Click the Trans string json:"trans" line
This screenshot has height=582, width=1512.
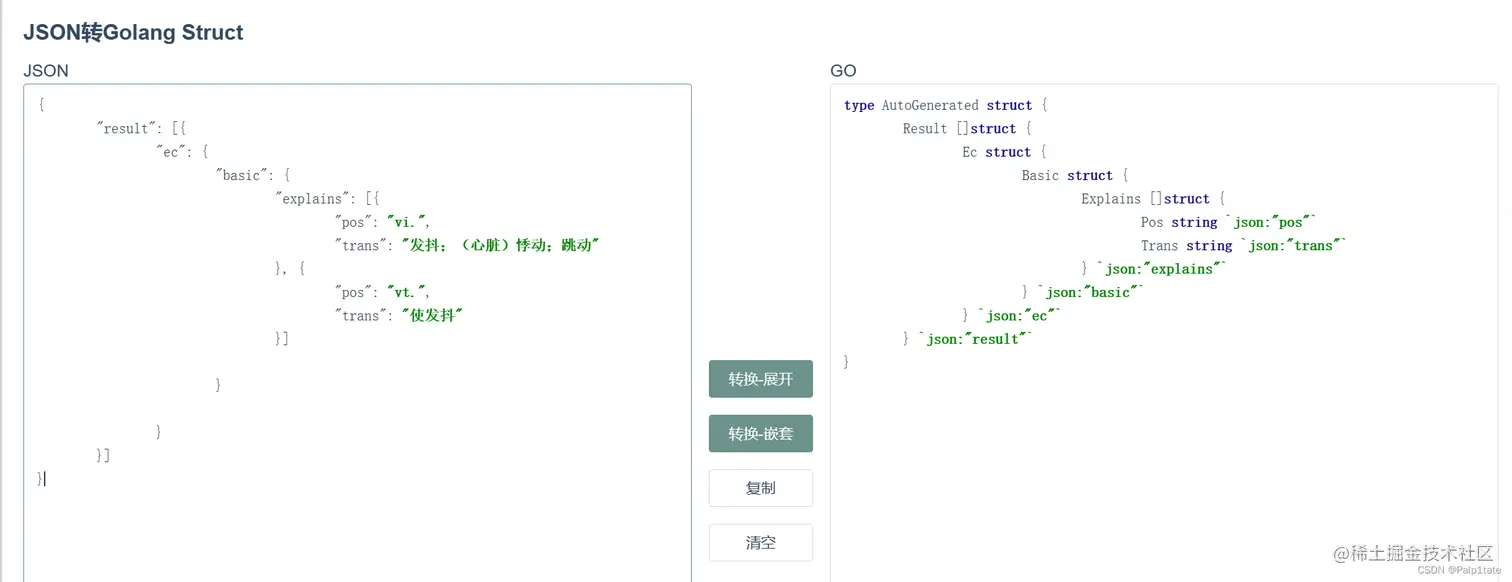(1244, 245)
